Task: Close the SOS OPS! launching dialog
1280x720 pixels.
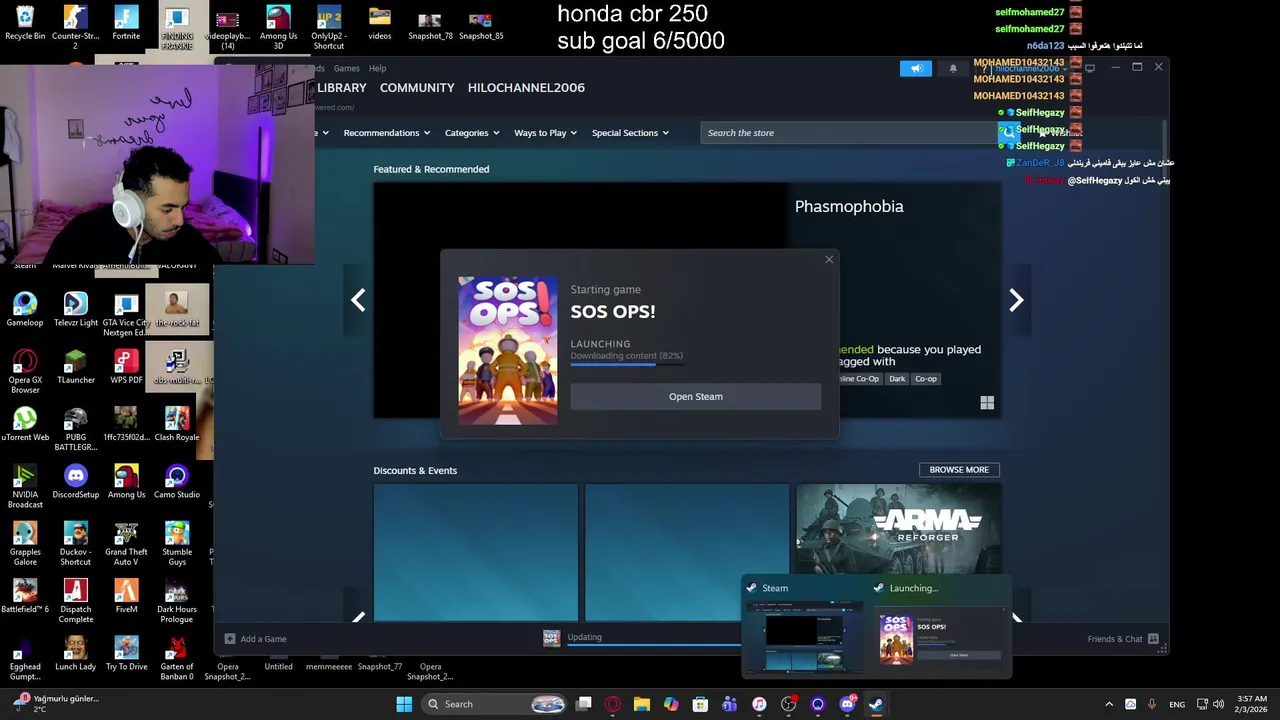Action: [x=829, y=260]
